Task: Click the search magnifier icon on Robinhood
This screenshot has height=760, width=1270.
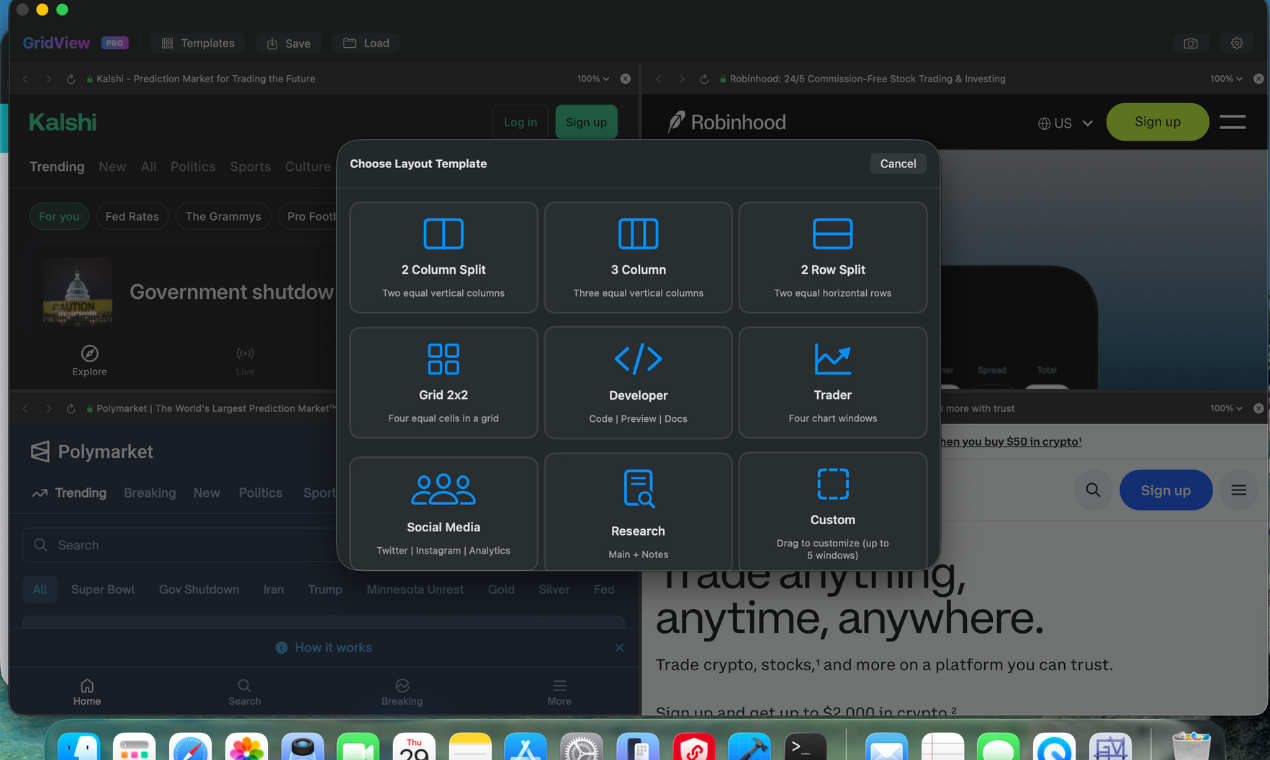Action: 1092,490
